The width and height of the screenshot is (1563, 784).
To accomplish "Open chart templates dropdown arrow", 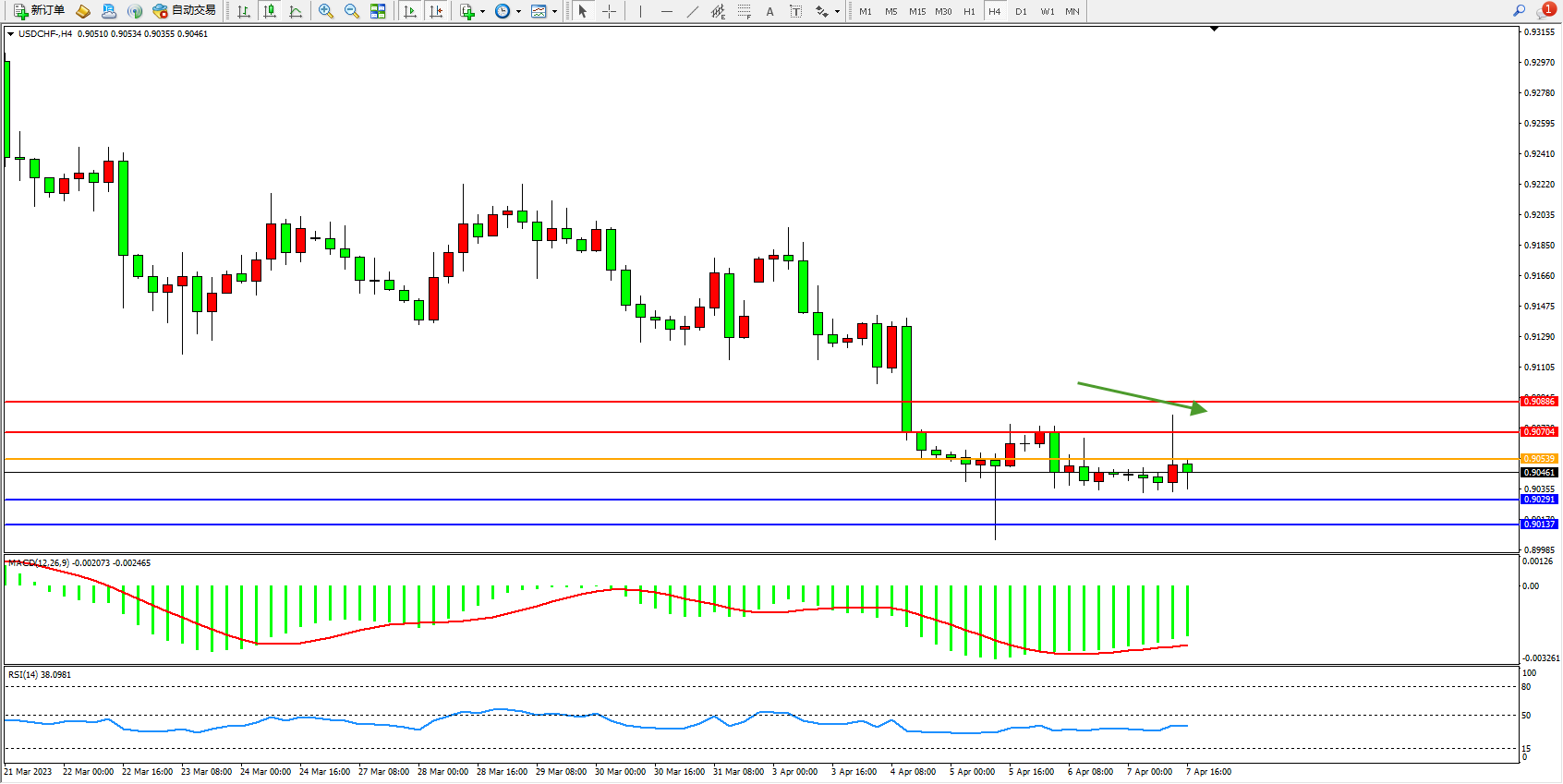I will pyautogui.click(x=554, y=12).
